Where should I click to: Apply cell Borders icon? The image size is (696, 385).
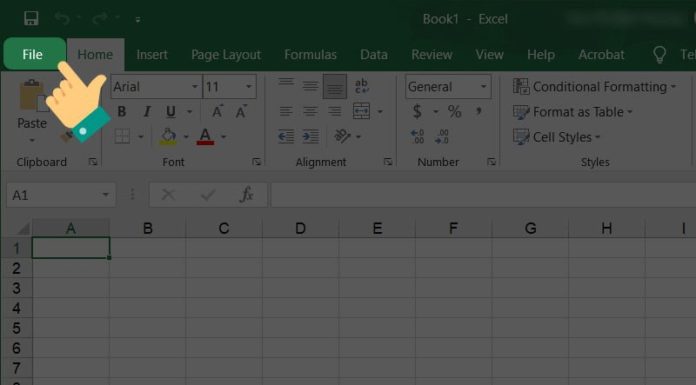tap(122, 136)
